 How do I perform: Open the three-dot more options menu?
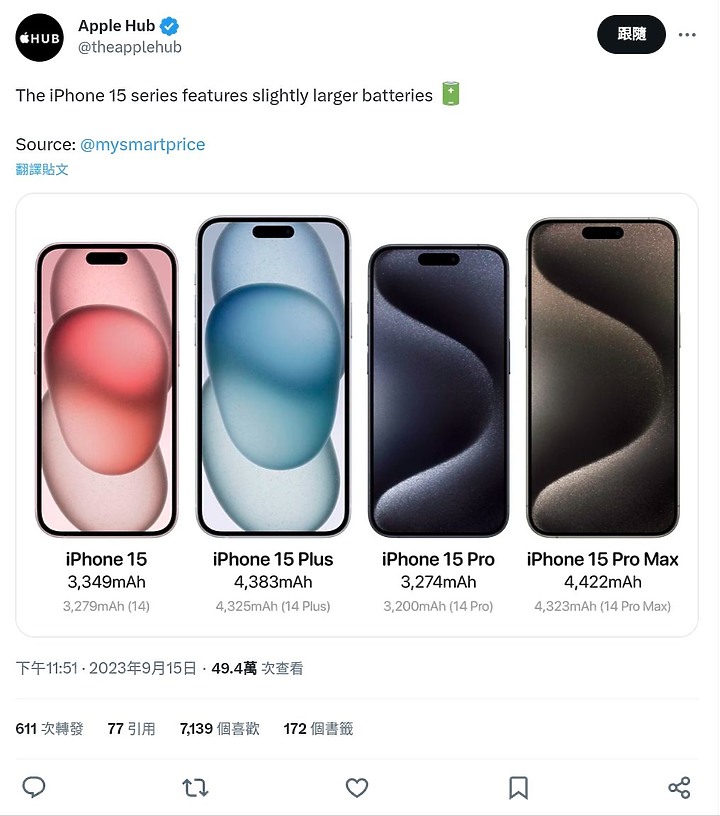[687, 35]
